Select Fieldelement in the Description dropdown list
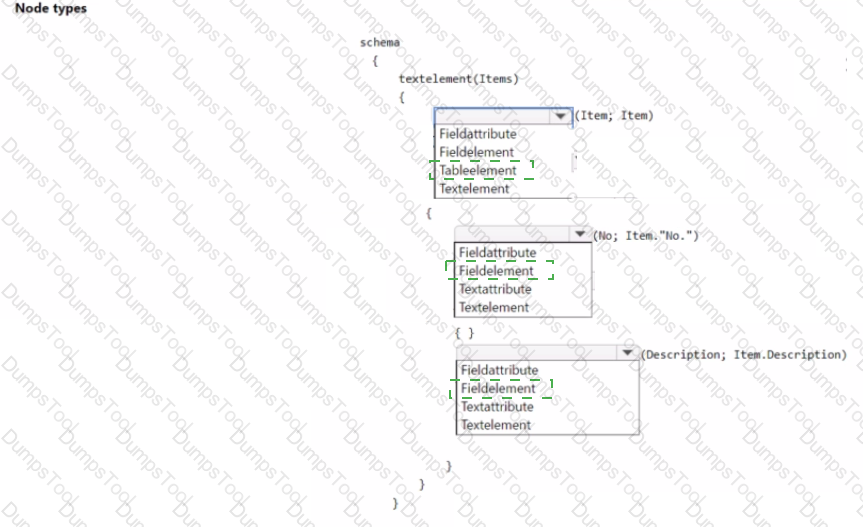This screenshot has height=527, width=863. tap(498, 388)
